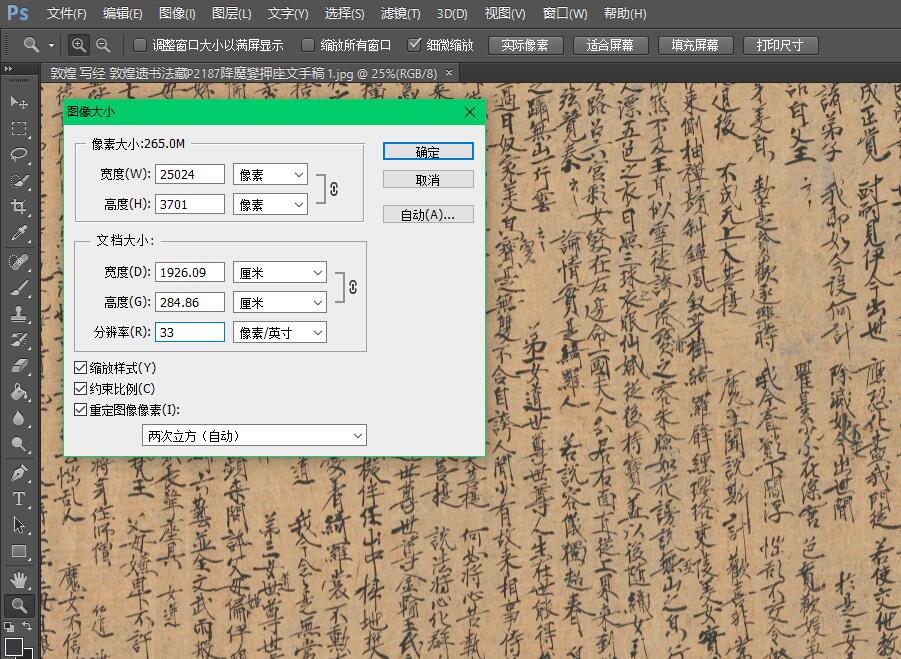Open the 文字(Y) menu
Image resolution: width=901 pixels, height=659 pixels.
288,13
